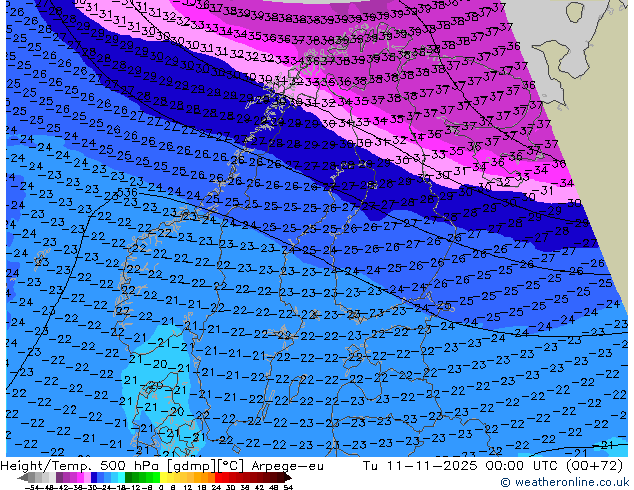Click the '536' contour height label
Viewport: 634px width, 490px height.
point(127,192)
